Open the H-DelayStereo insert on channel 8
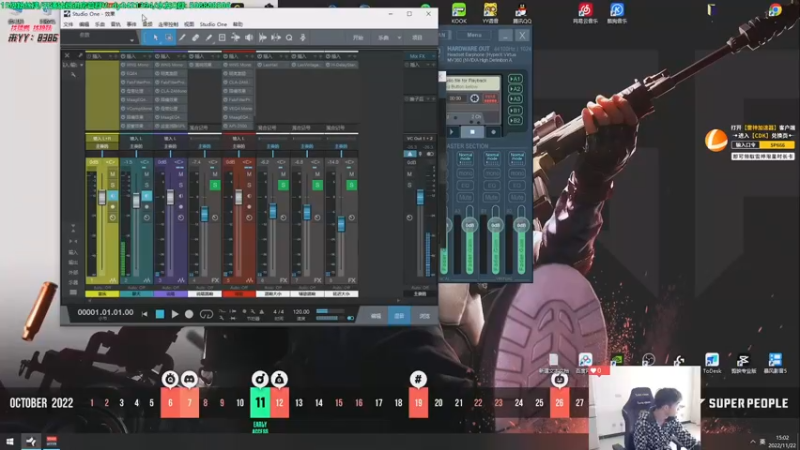800x450 pixels. 341,65
